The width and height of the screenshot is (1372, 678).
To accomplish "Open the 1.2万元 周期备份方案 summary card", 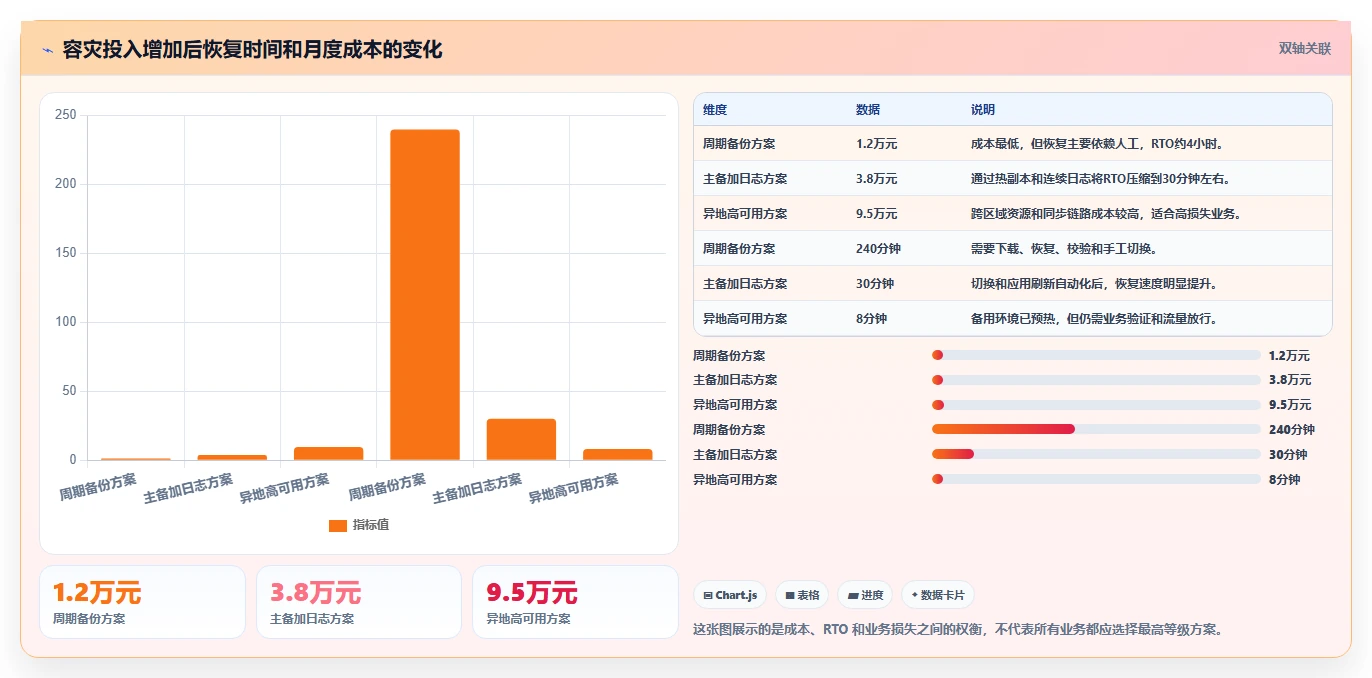I will point(142,602).
